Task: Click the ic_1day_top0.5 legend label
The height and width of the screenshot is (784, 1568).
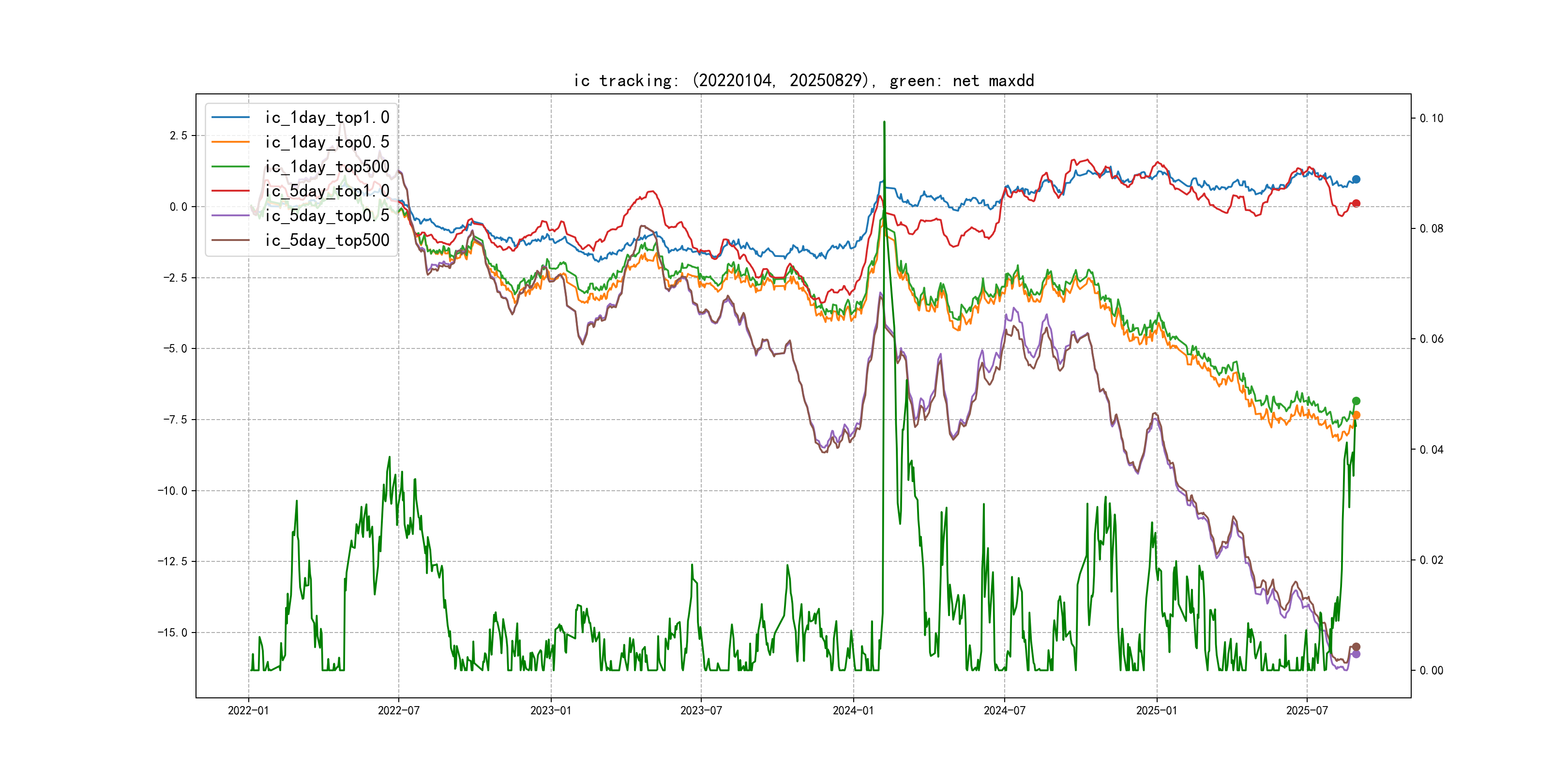Action: (x=327, y=142)
